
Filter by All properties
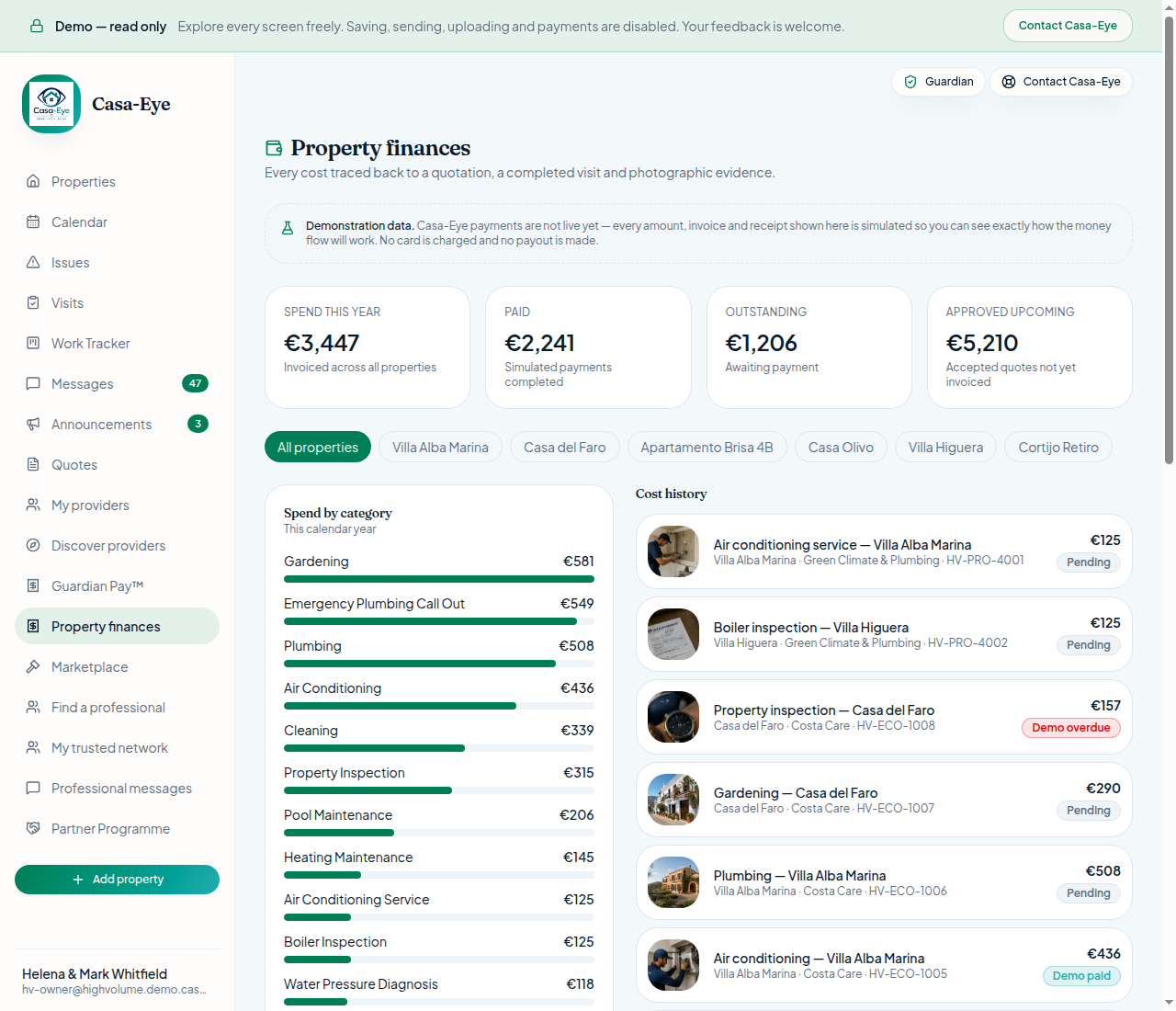click(x=318, y=447)
